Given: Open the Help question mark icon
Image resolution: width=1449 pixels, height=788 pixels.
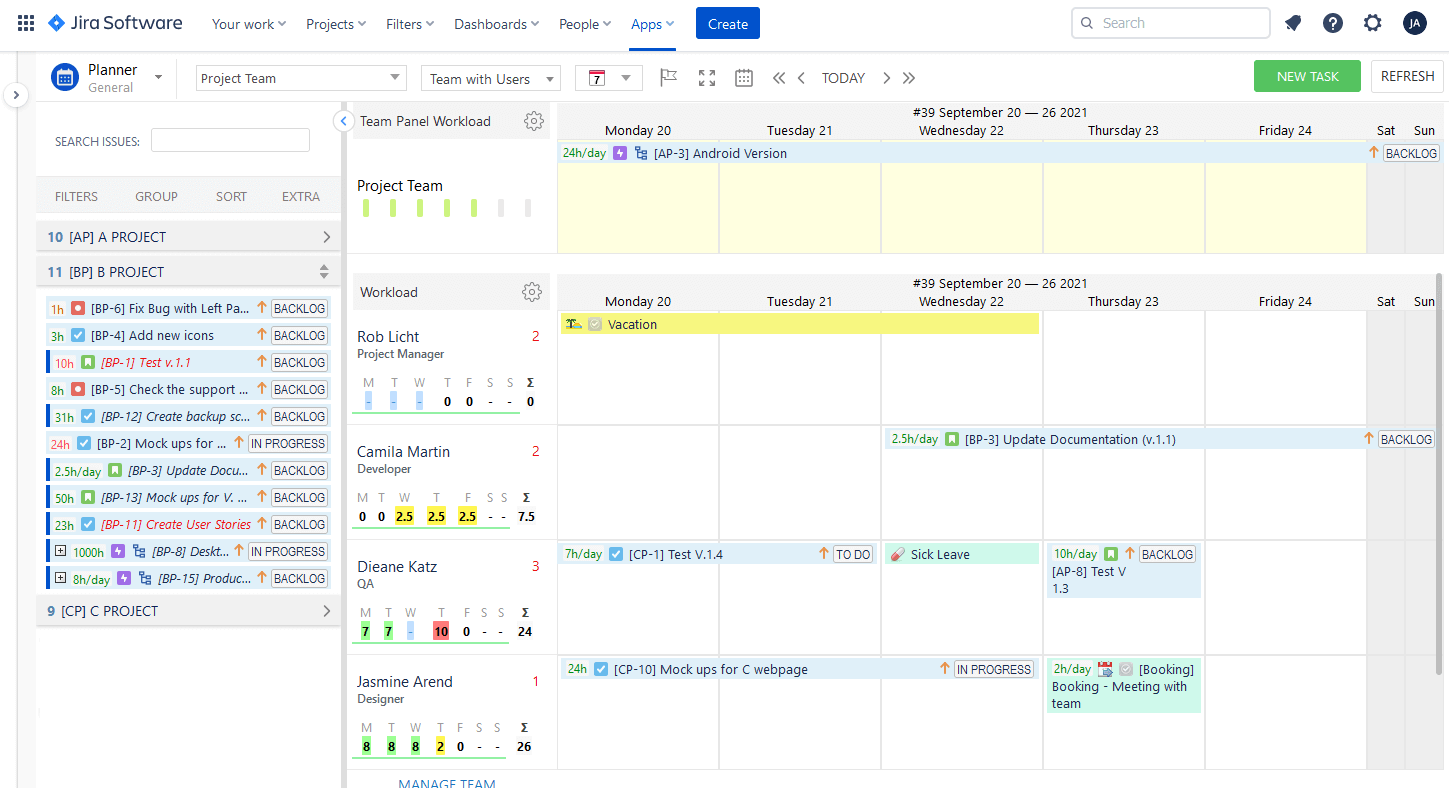Looking at the screenshot, I should [x=1332, y=22].
